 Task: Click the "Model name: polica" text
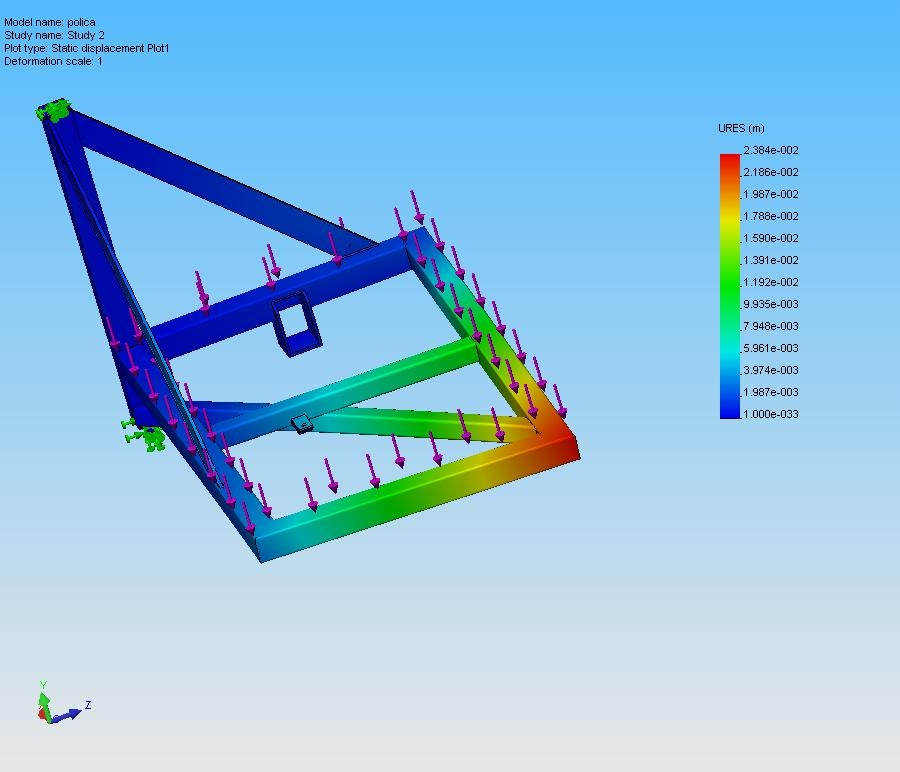tap(50, 22)
